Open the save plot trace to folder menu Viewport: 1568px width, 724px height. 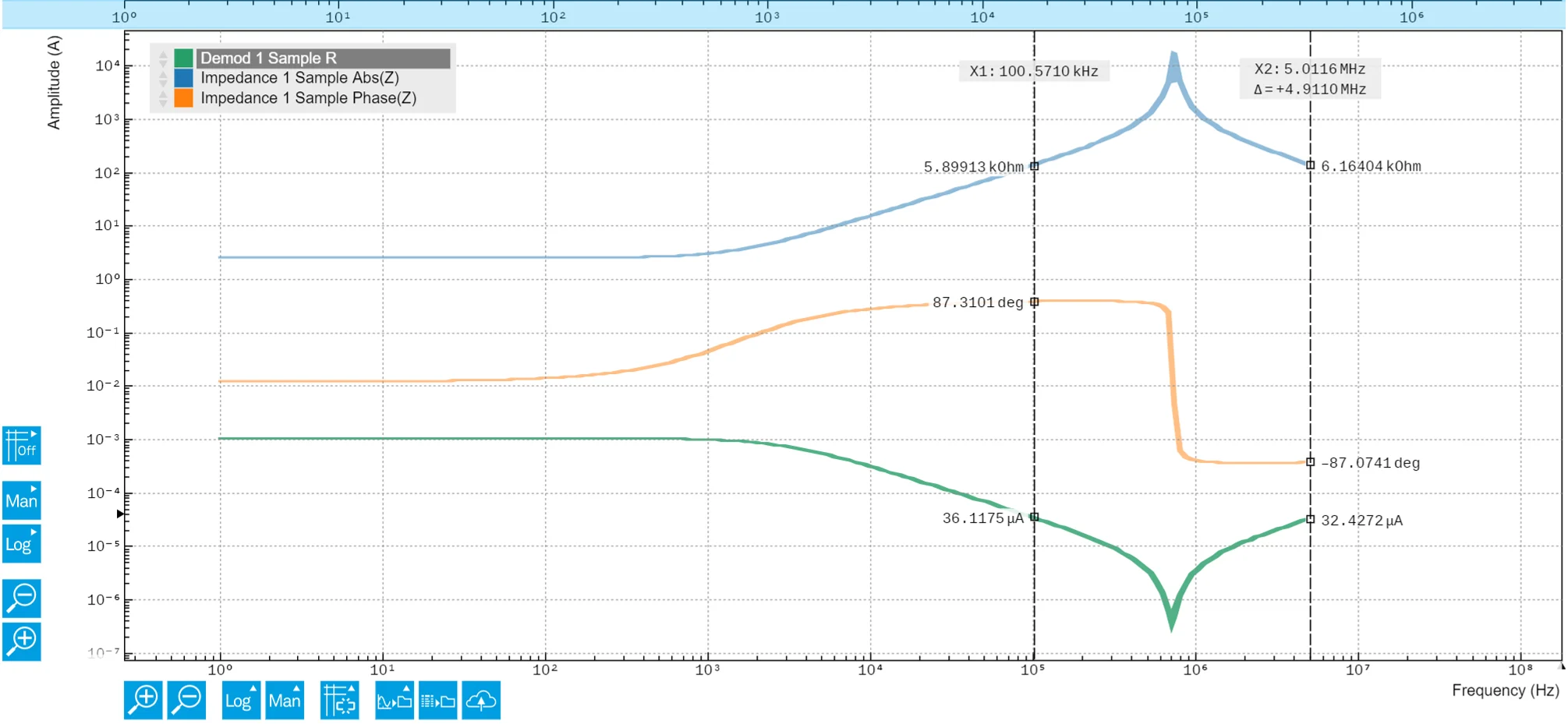point(395,700)
